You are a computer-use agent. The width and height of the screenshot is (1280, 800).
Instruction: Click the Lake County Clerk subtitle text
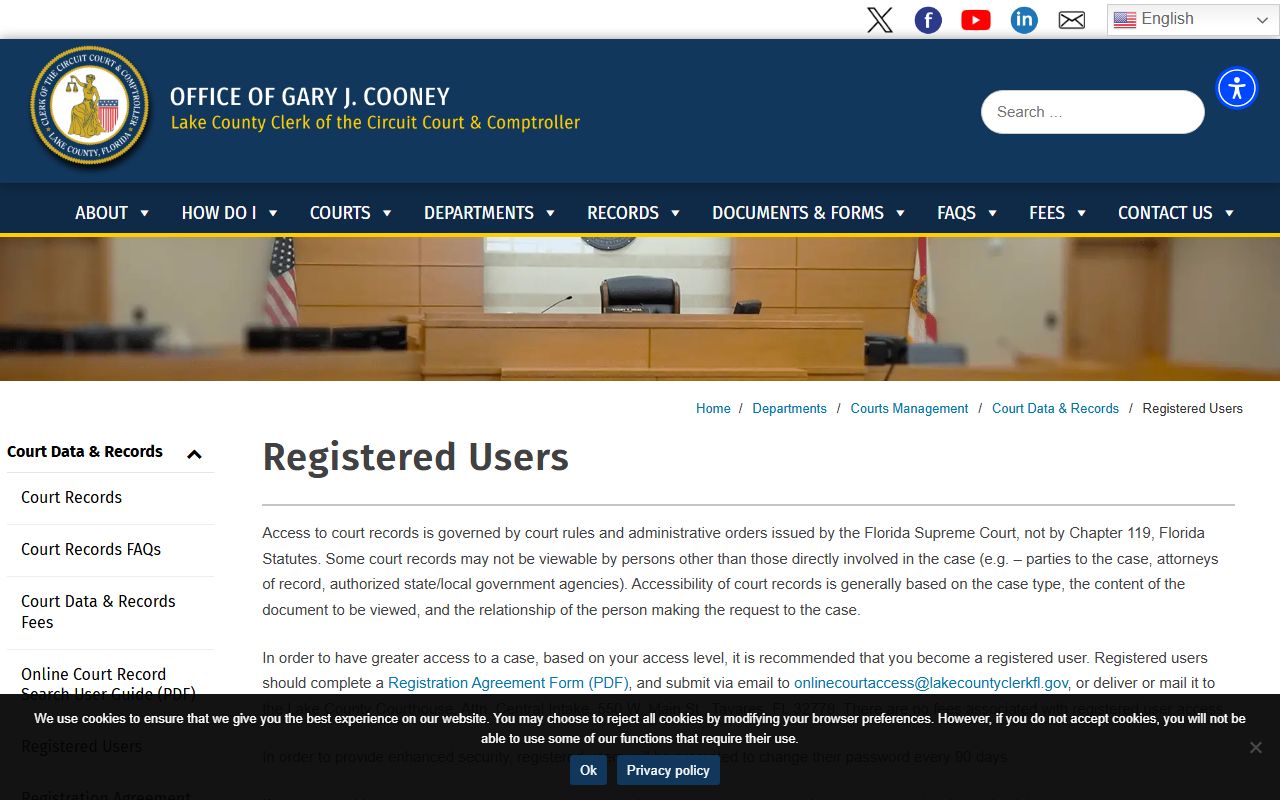point(375,122)
